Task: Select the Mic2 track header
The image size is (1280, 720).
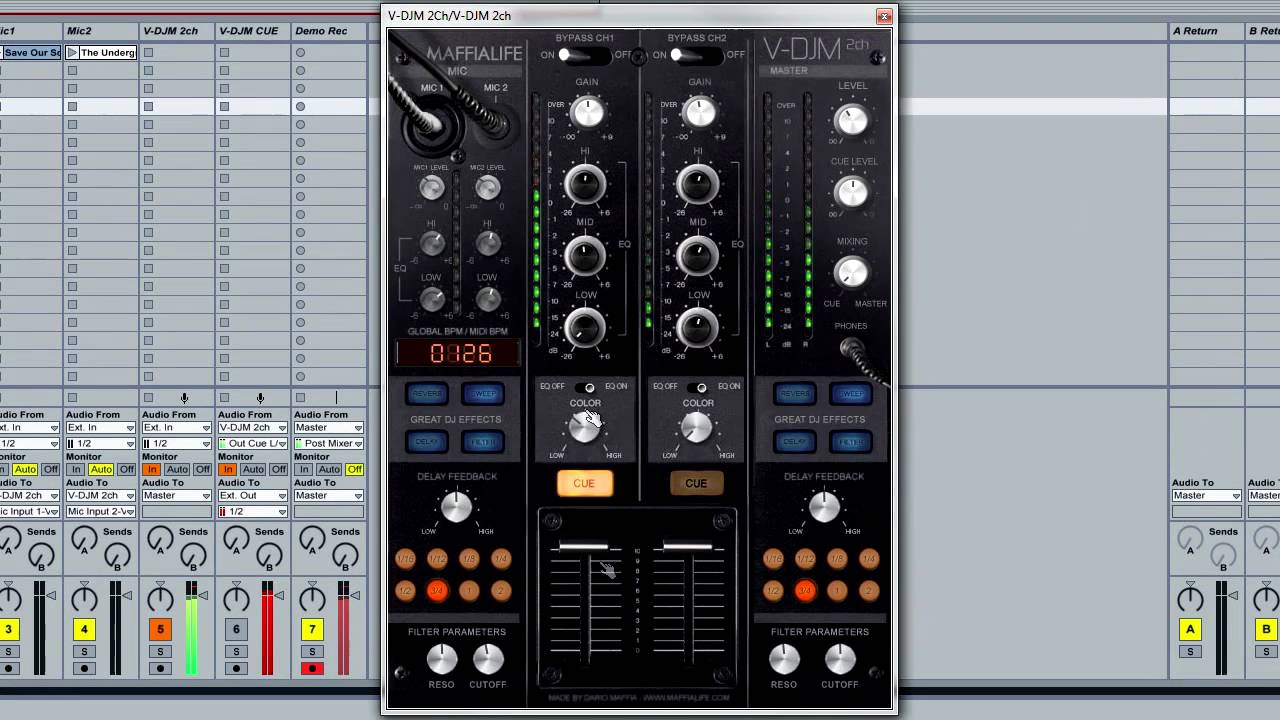Action: [x=101, y=31]
